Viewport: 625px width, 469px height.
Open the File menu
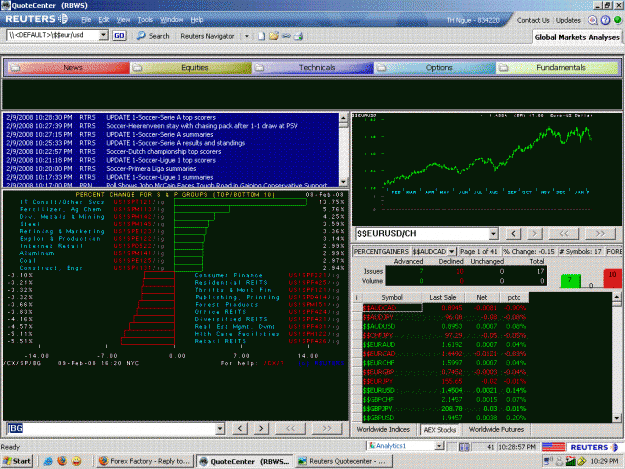tap(86, 20)
